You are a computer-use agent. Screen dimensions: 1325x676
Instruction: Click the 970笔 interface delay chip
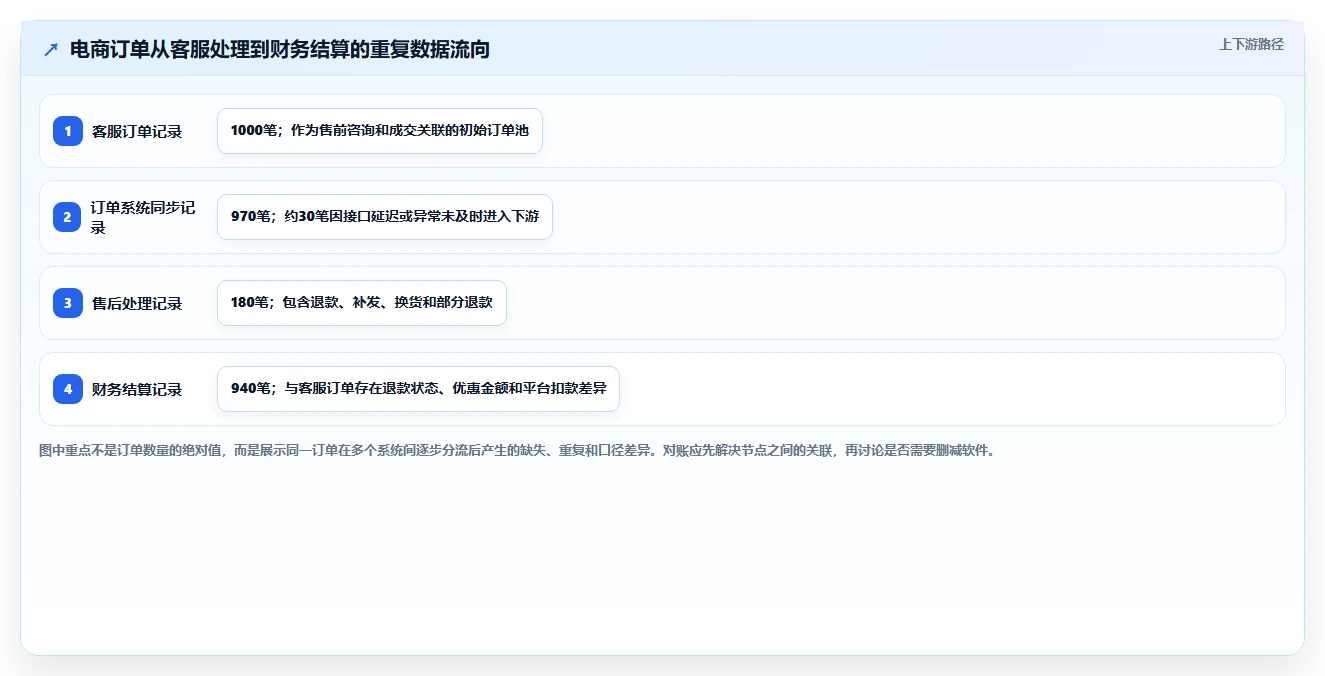click(x=385, y=217)
